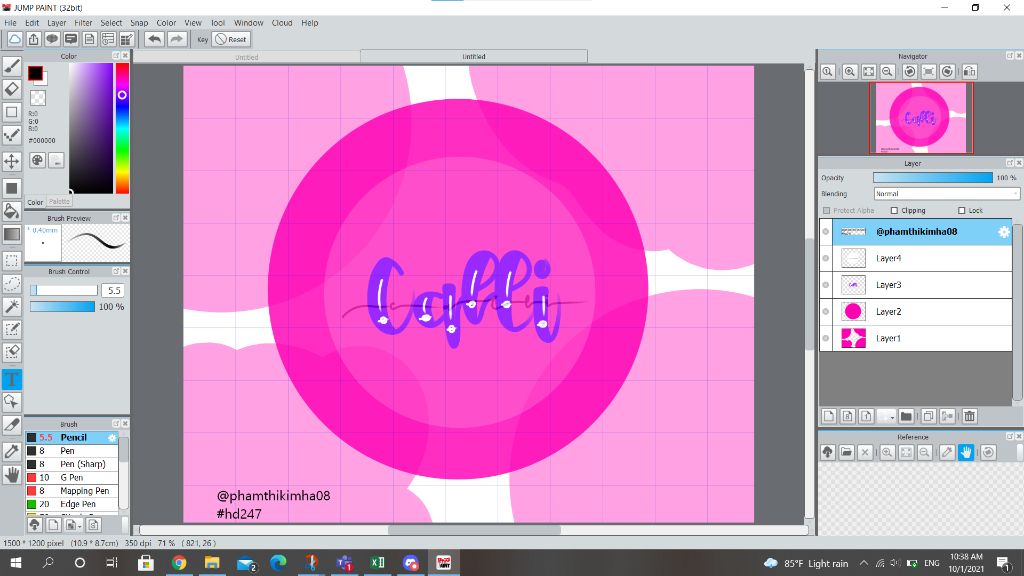The image size is (1024, 576).
Task: Open the Snap menu
Action: click(x=139, y=23)
